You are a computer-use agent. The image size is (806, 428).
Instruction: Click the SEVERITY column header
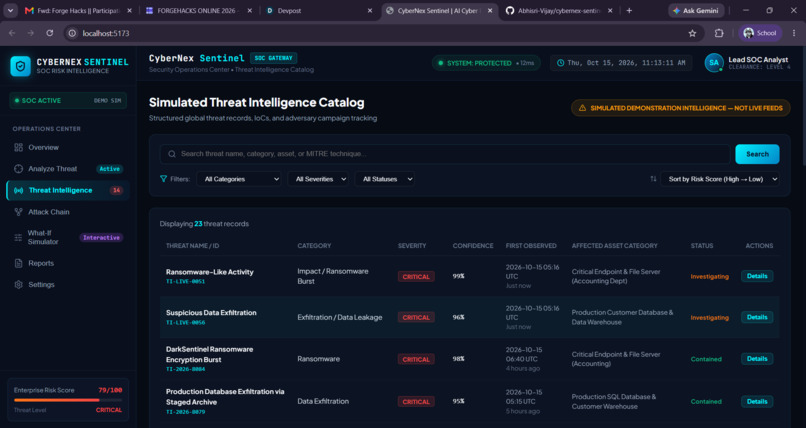412,246
